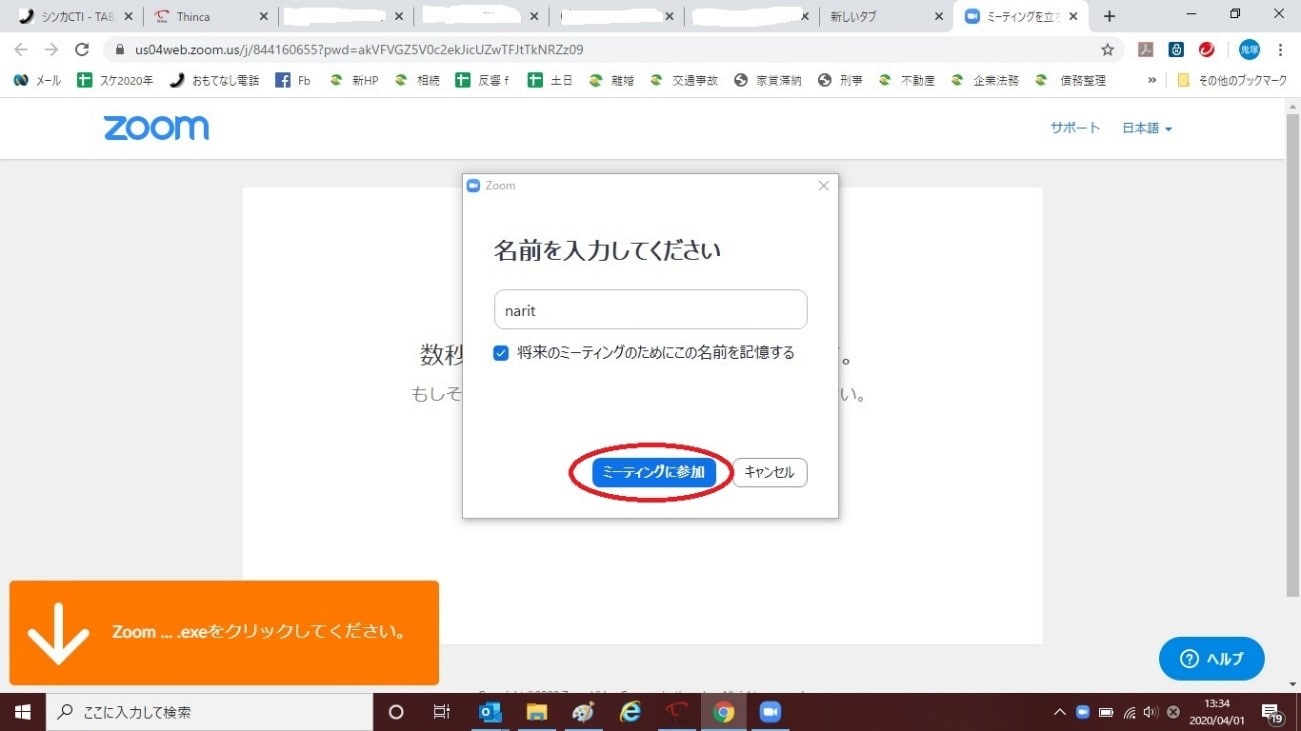The image size is (1301, 731).
Task: Click the ヘルプ help button
Action: pos(1212,658)
